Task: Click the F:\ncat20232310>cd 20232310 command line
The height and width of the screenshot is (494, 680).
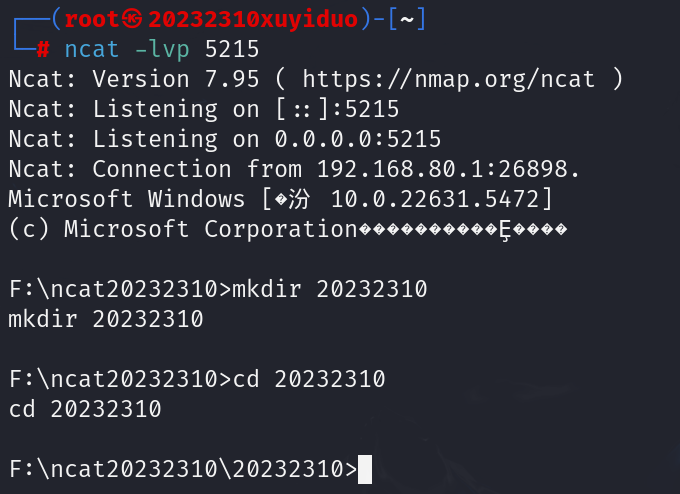Action: [196, 379]
